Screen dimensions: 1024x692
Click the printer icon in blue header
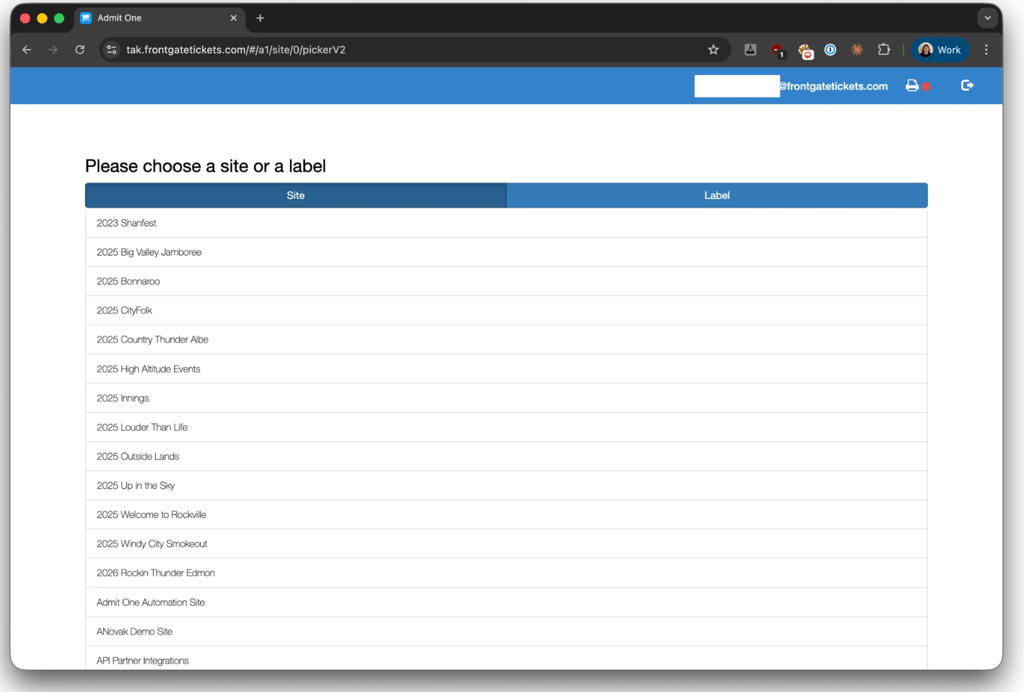click(x=912, y=86)
